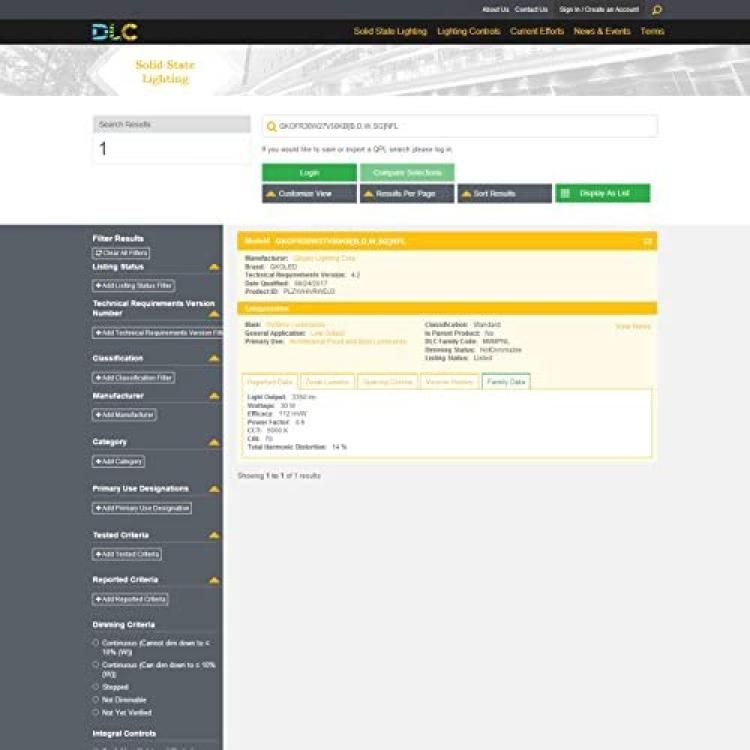Collapse the Classification filter section
750x750 pixels.
[x=214, y=358]
